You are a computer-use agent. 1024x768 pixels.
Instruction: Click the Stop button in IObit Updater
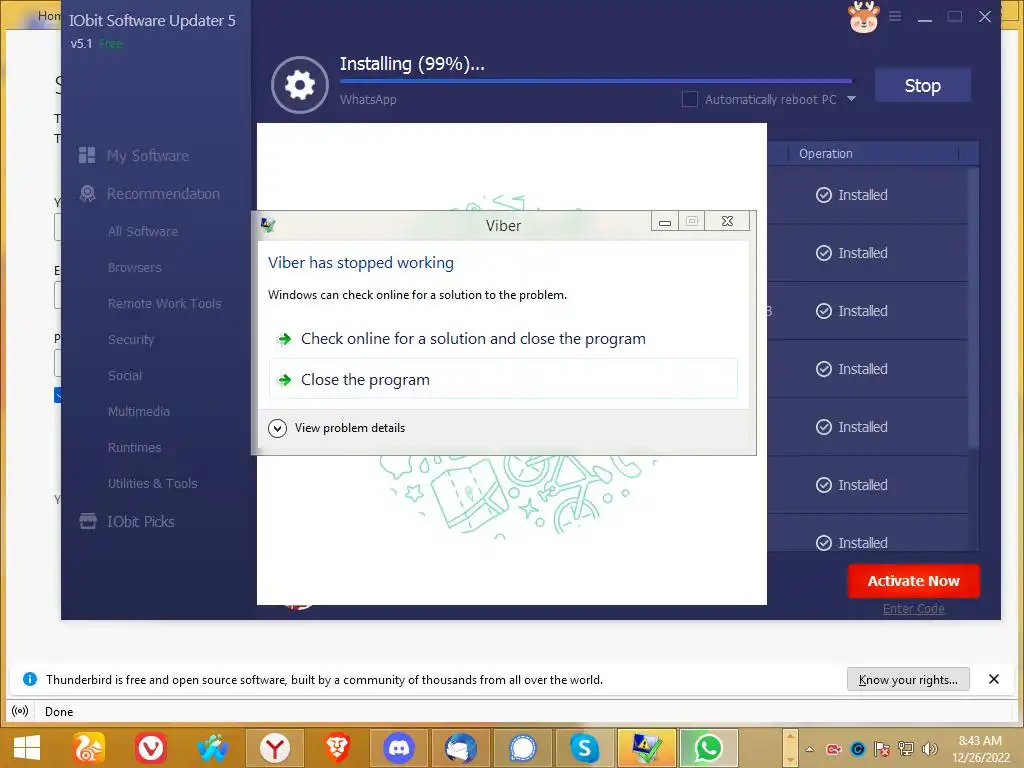click(x=922, y=86)
